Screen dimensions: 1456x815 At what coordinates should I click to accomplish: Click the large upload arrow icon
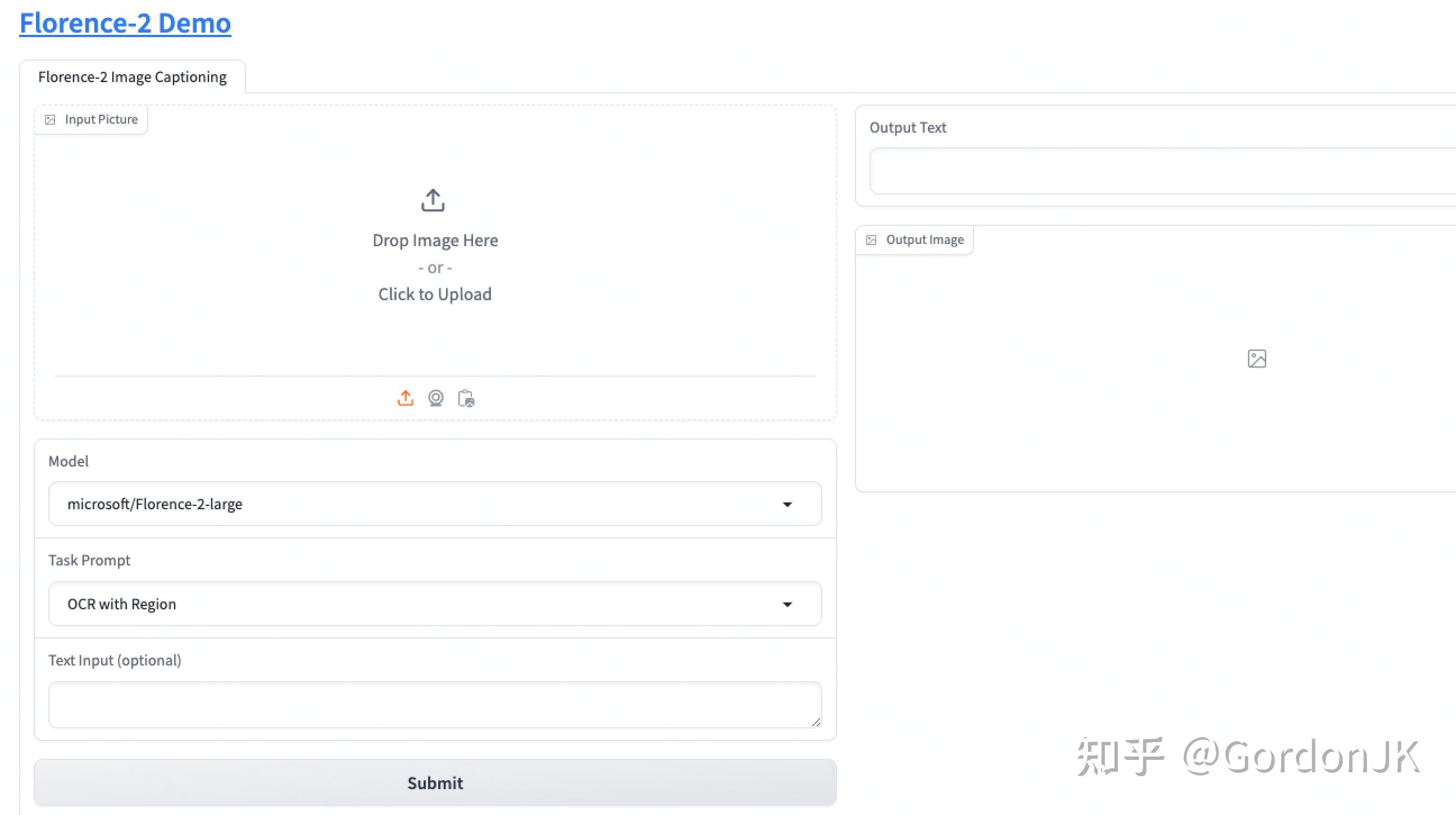point(433,200)
